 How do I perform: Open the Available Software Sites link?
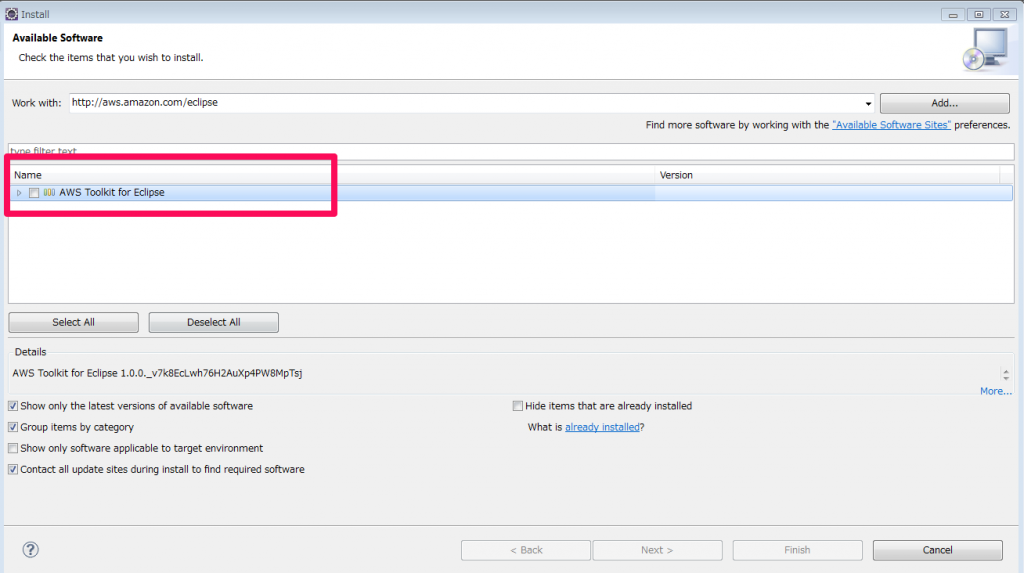pos(891,125)
